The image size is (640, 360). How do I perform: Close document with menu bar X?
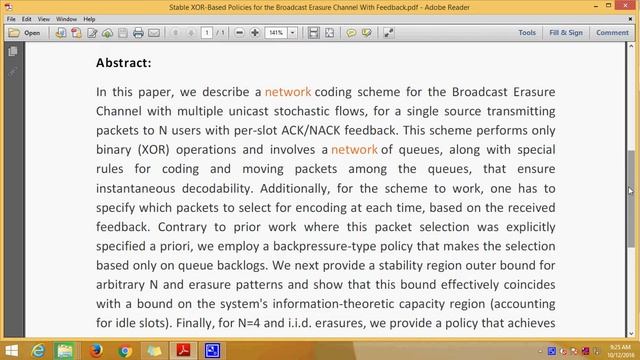630,19
